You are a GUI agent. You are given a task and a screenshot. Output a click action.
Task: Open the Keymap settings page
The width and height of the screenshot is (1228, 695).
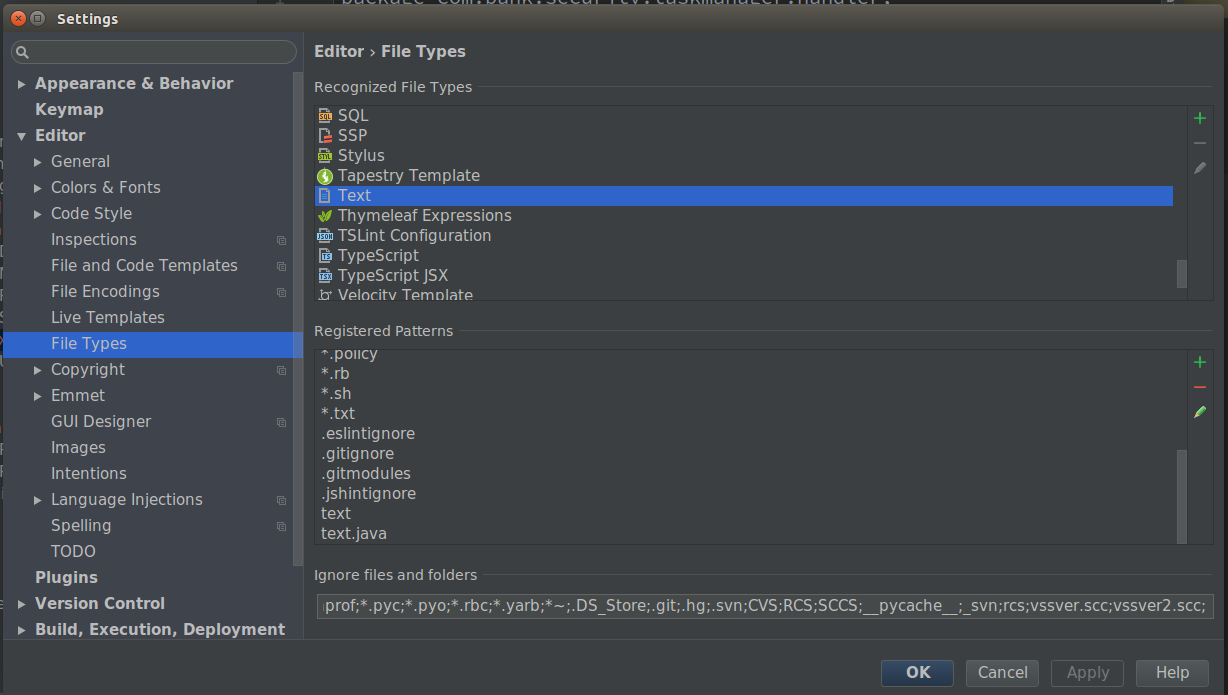[69, 110]
